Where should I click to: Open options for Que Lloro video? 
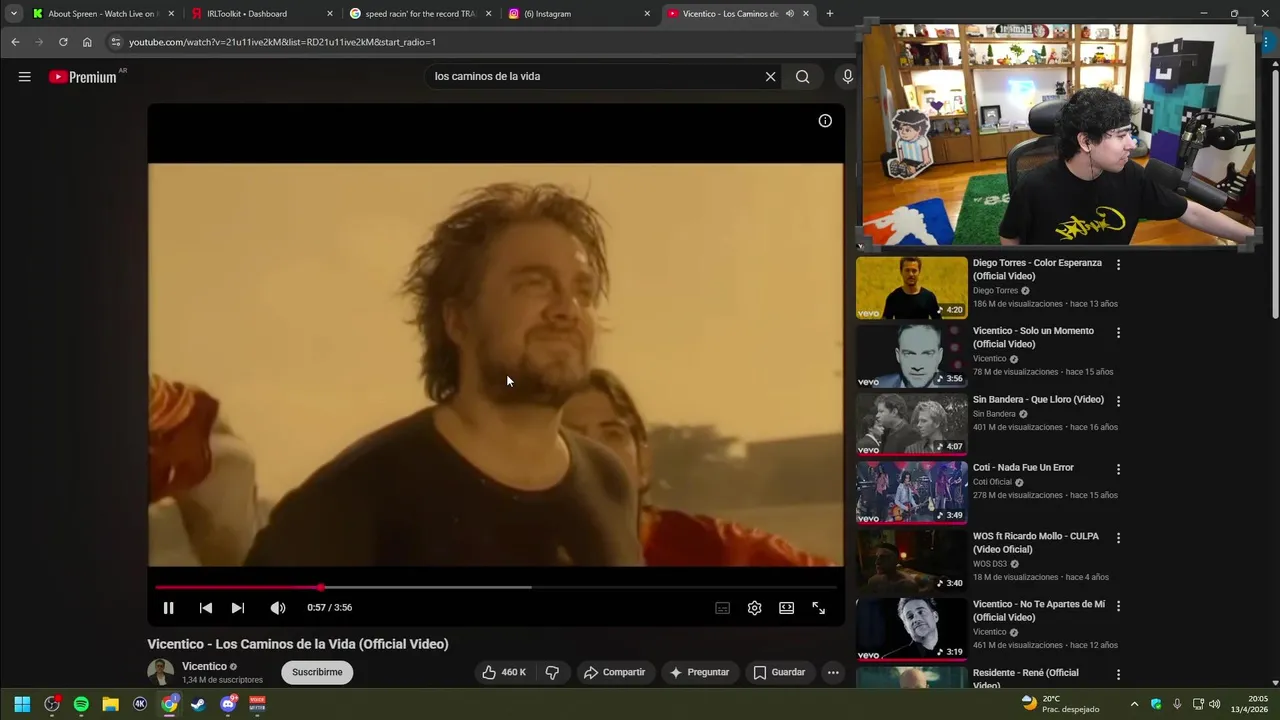tap(1118, 401)
